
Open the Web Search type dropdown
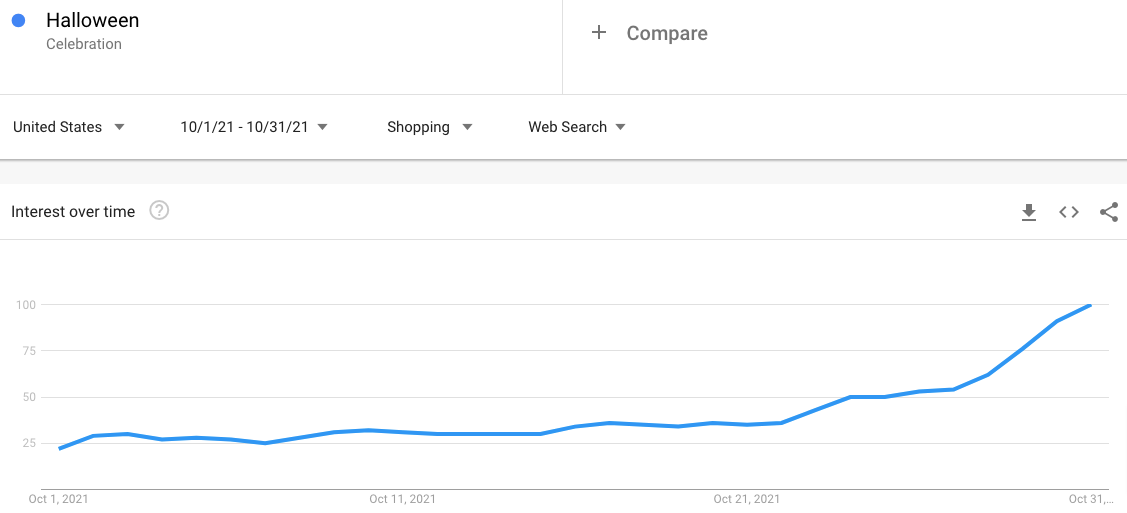click(576, 127)
